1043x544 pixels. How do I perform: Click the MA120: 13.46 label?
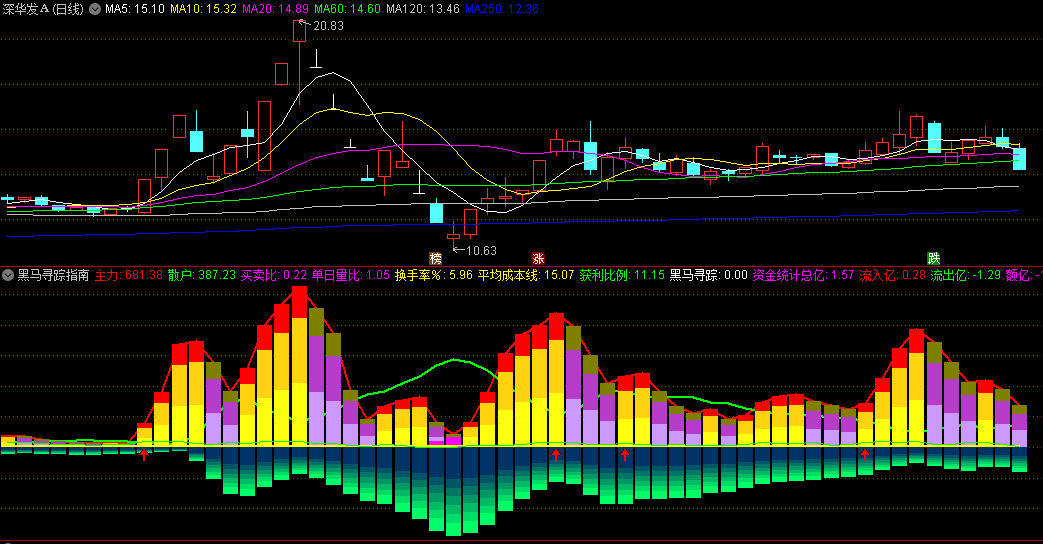423,9
